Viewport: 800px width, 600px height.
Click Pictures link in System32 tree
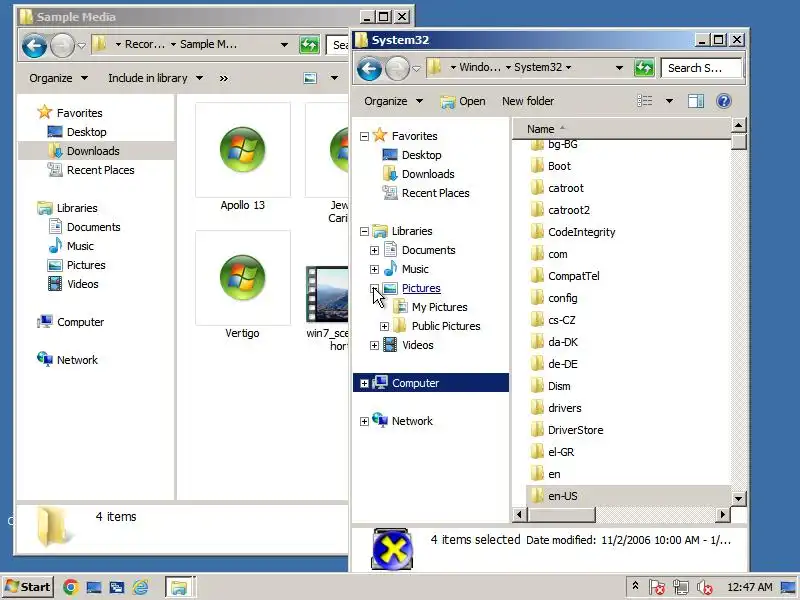pos(421,288)
